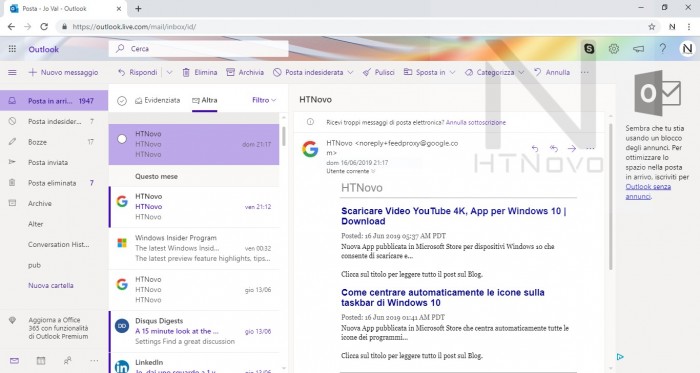Open the Posta inviata folder
700x373 pixels.
tap(48, 162)
